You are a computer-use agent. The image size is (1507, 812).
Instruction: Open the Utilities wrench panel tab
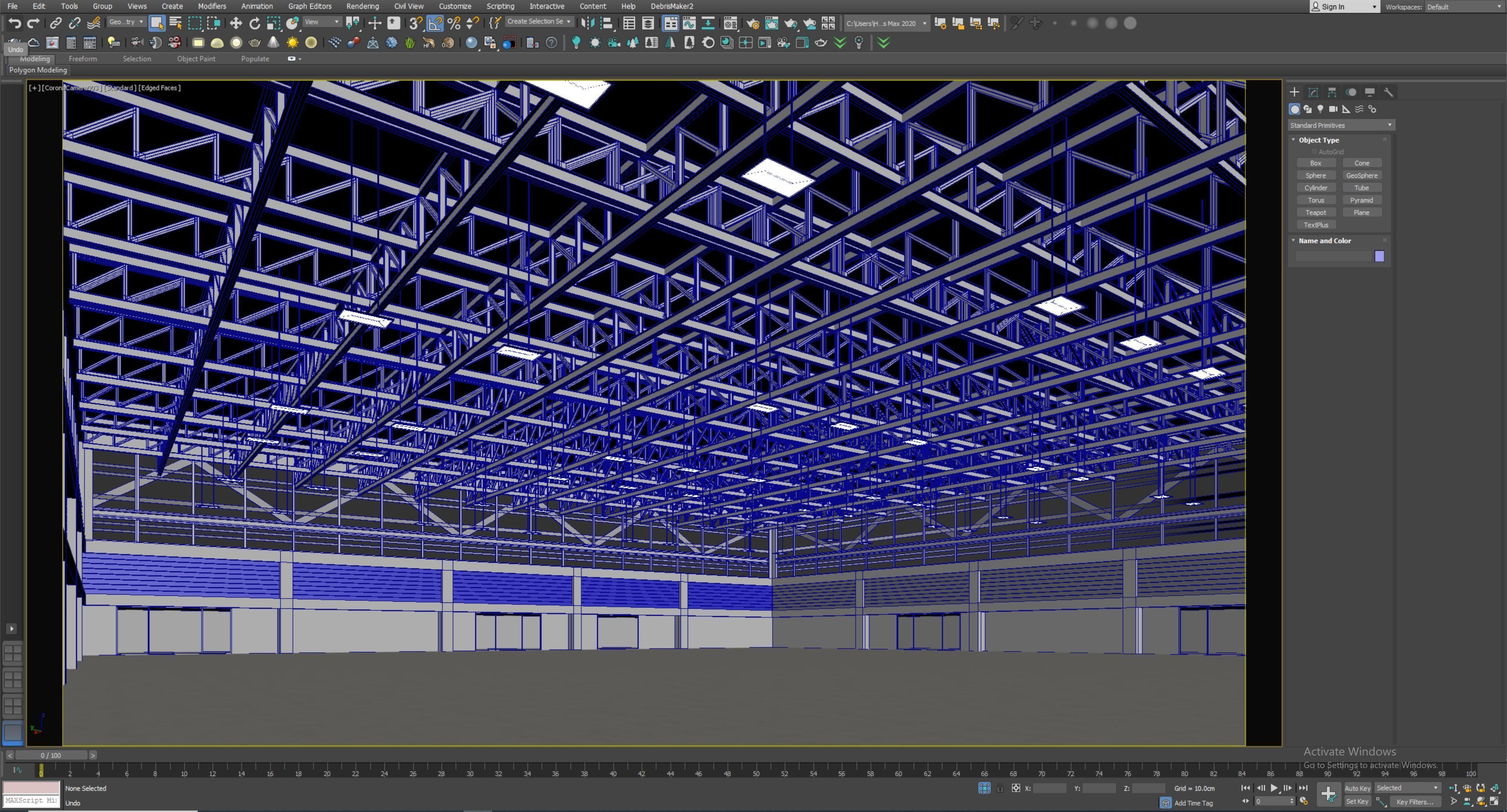point(1388,93)
